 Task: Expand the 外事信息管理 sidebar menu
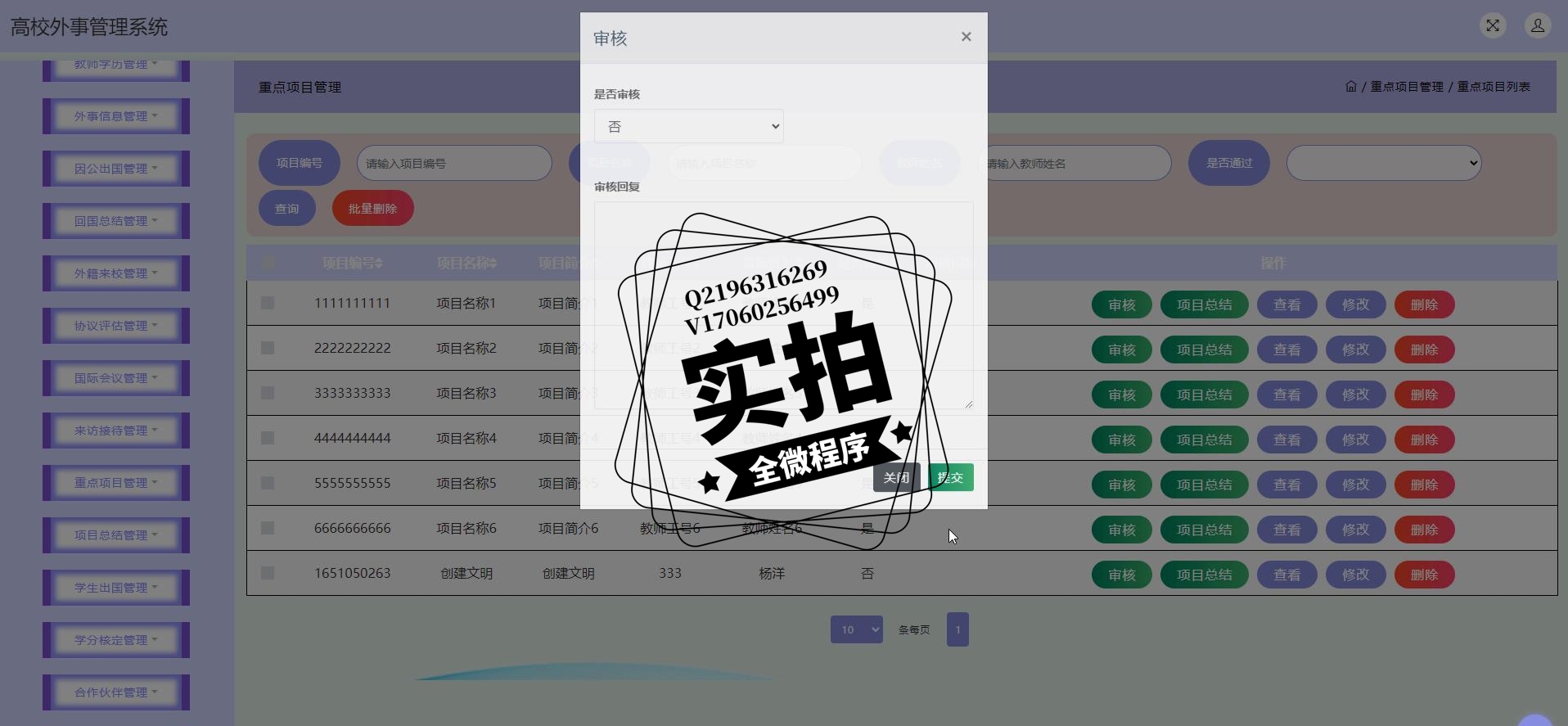pyautogui.click(x=116, y=116)
